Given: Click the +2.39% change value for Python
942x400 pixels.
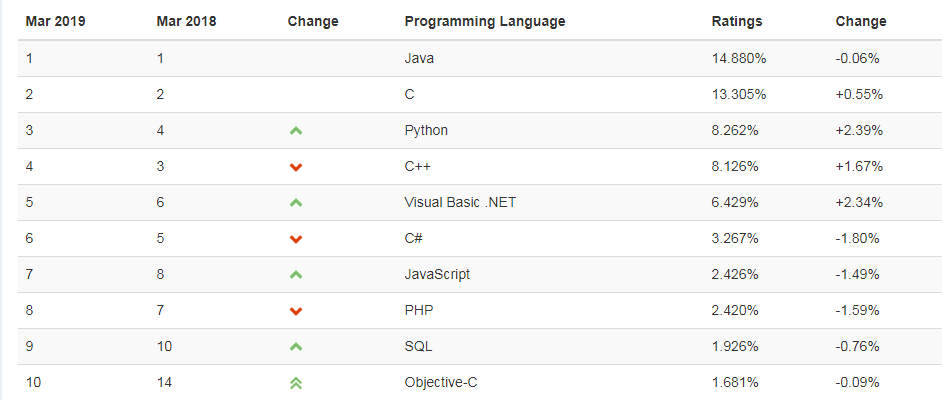Looking at the screenshot, I should pyautogui.click(x=859, y=130).
